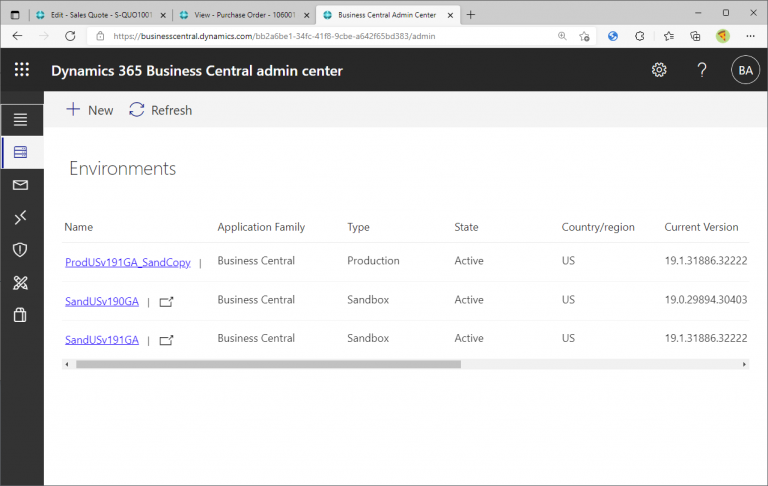
Task: Open the security shield sidebar icon
Action: [x=21, y=250]
